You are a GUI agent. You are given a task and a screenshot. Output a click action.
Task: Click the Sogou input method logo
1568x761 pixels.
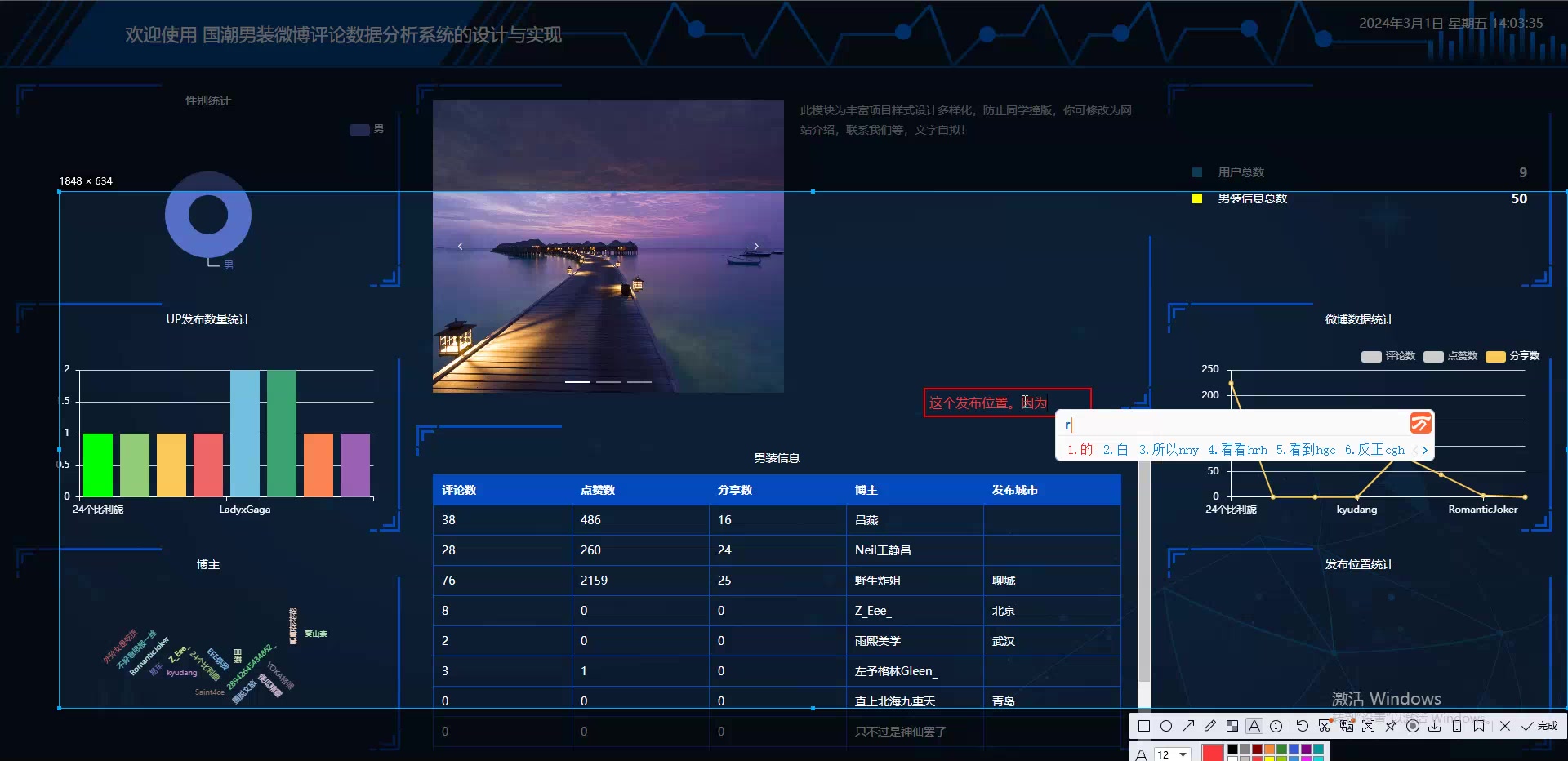click(x=1421, y=423)
